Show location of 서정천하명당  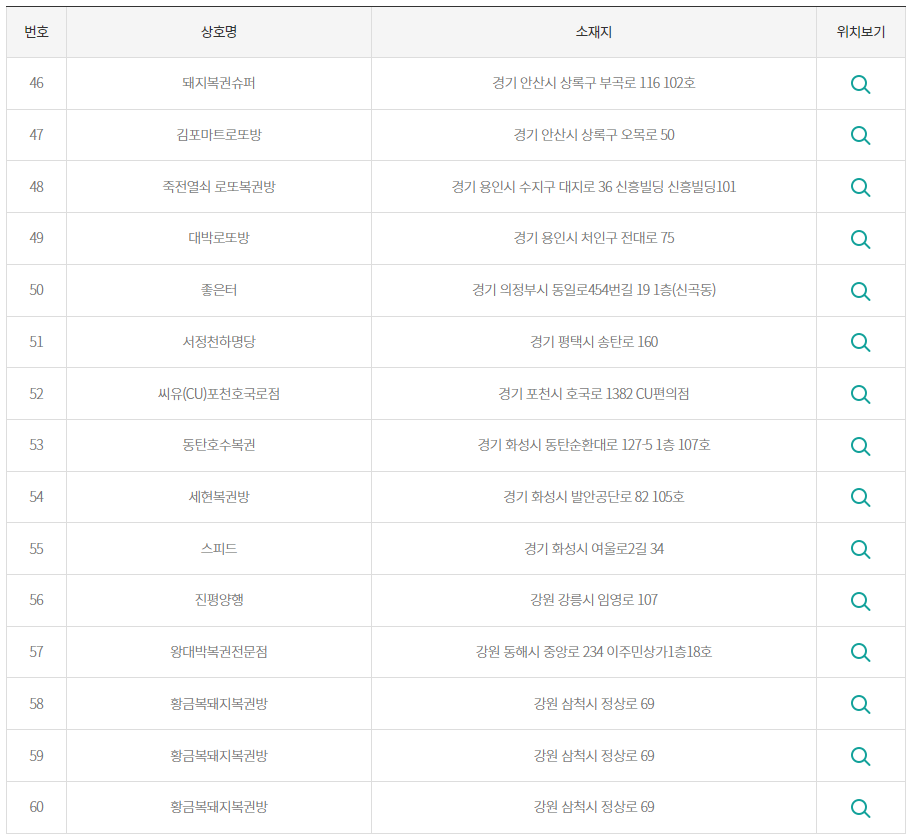(x=860, y=343)
